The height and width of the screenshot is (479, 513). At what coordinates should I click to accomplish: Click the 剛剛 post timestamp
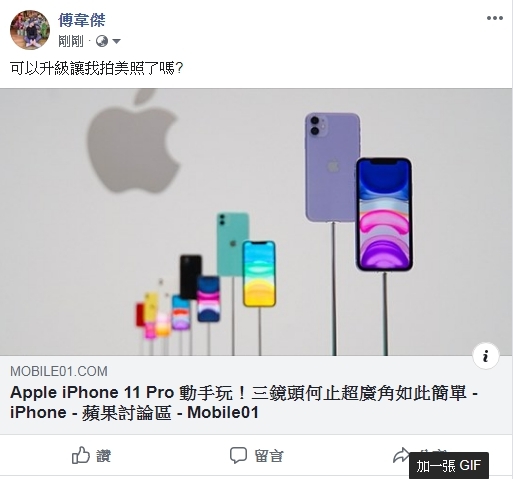(x=71, y=41)
